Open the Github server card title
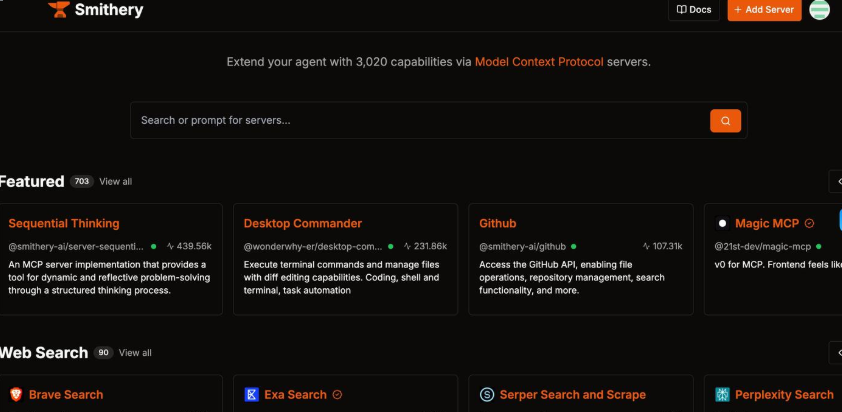Viewport: 842px width, 412px height. (x=498, y=223)
